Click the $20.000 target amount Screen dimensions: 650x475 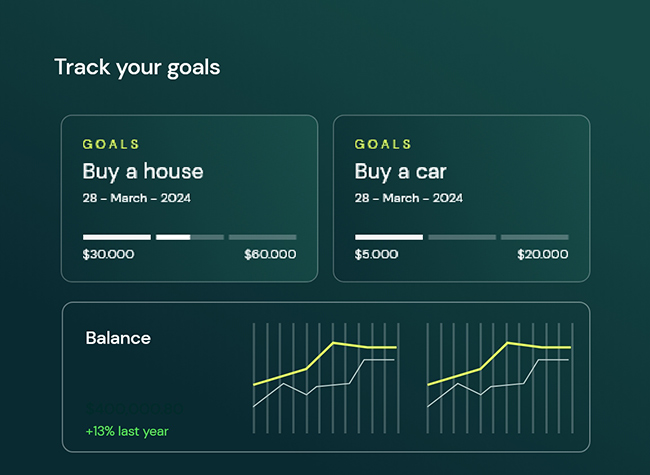tap(543, 254)
